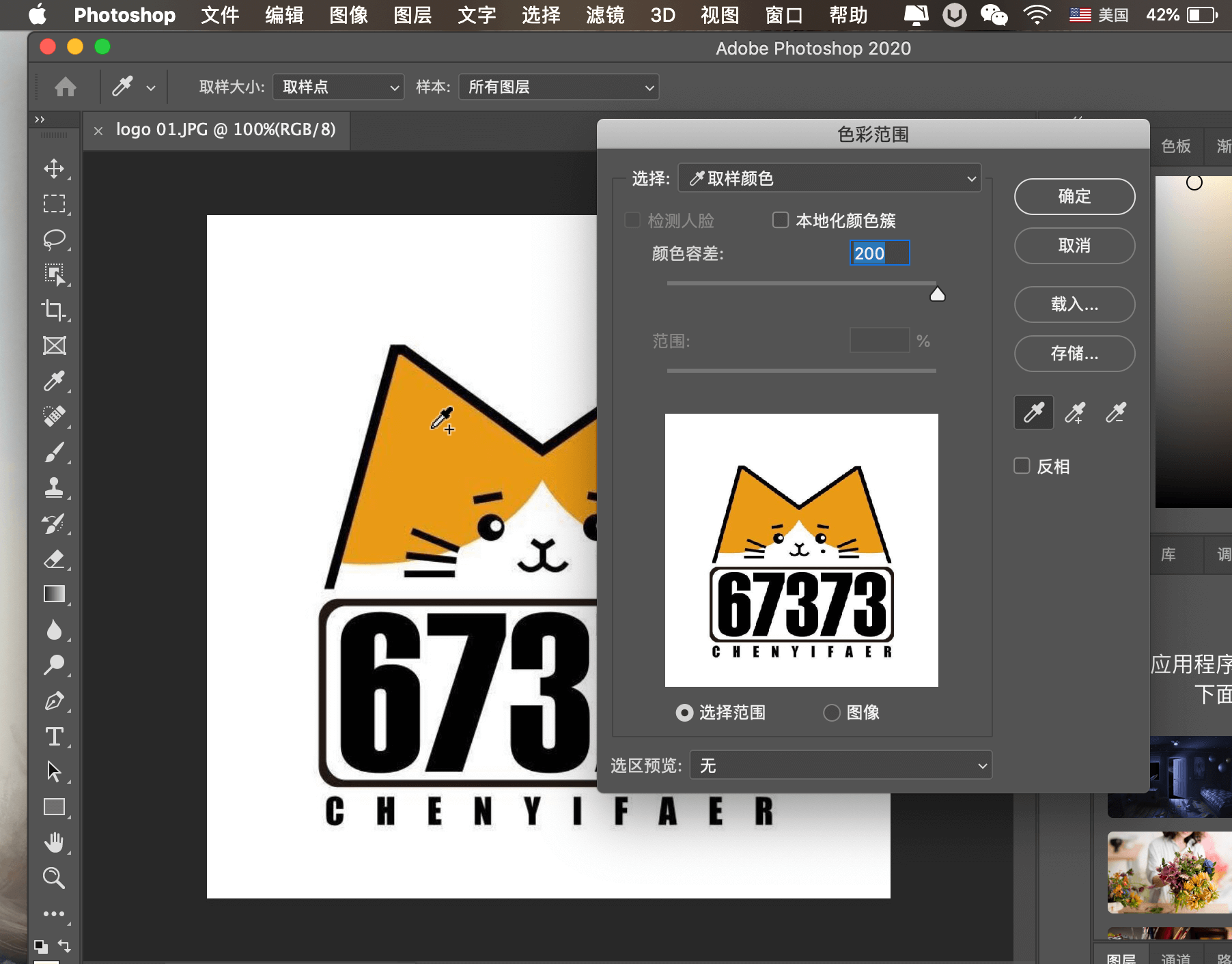This screenshot has height=964, width=1232.
Task: Open the 文件 menu
Action: 220,15
